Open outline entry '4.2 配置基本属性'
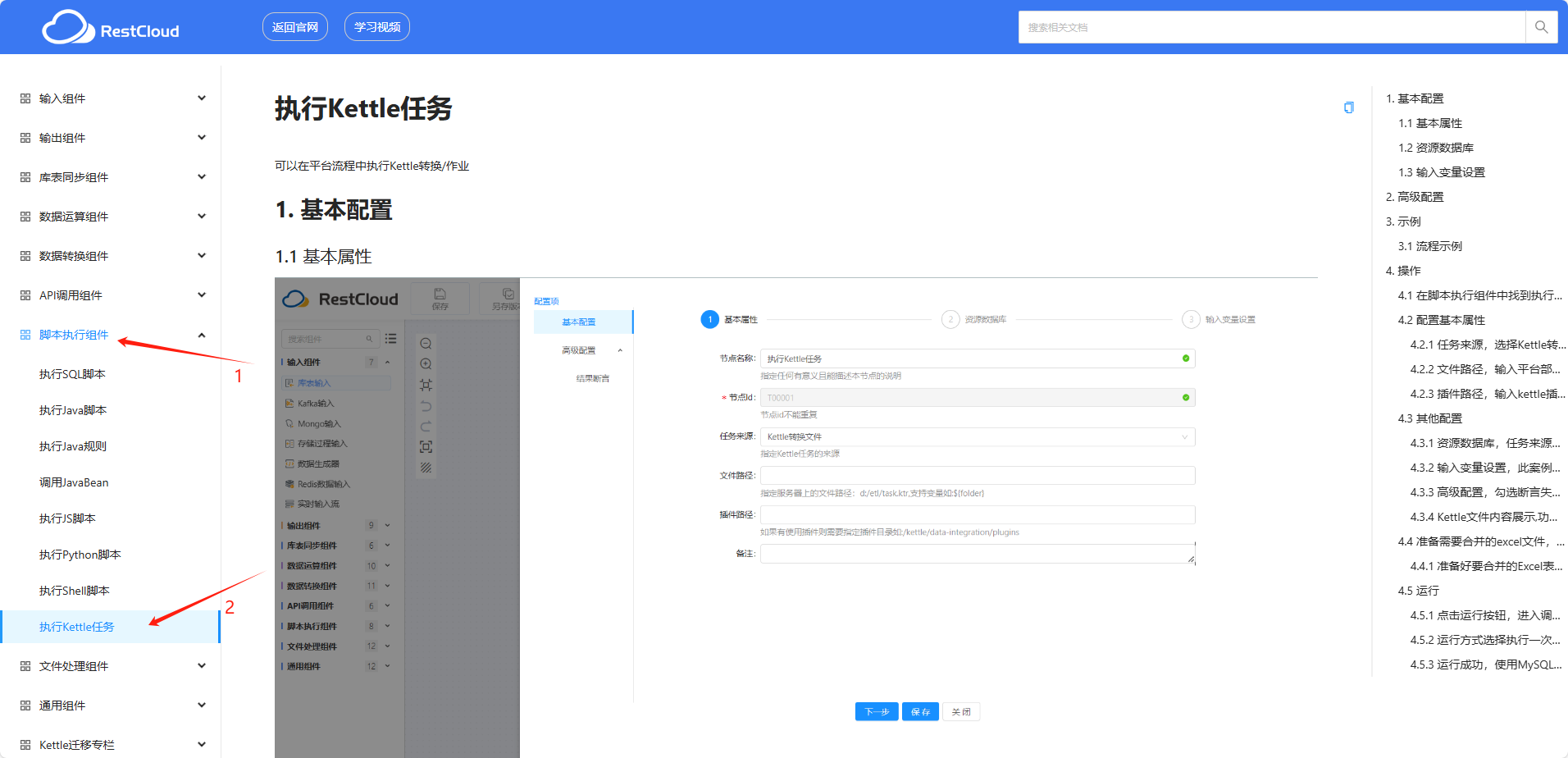 [1442, 320]
